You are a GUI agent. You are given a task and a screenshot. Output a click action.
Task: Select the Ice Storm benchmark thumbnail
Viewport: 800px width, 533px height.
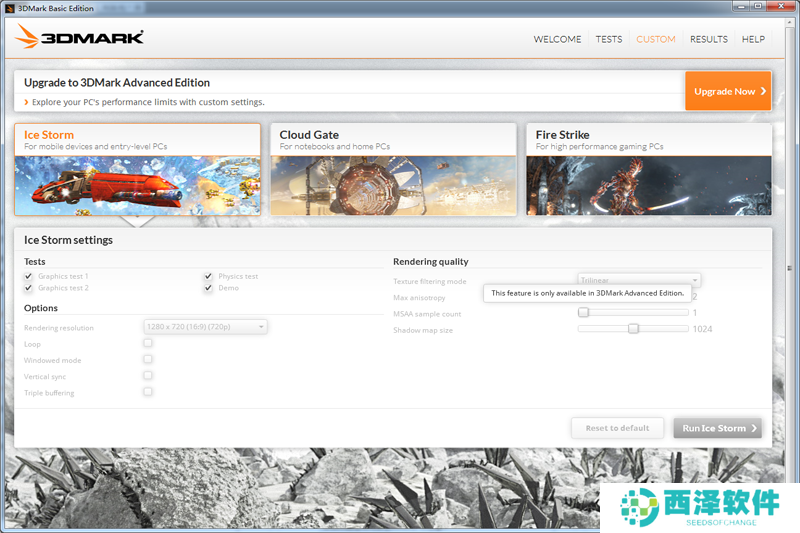pos(137,185)
